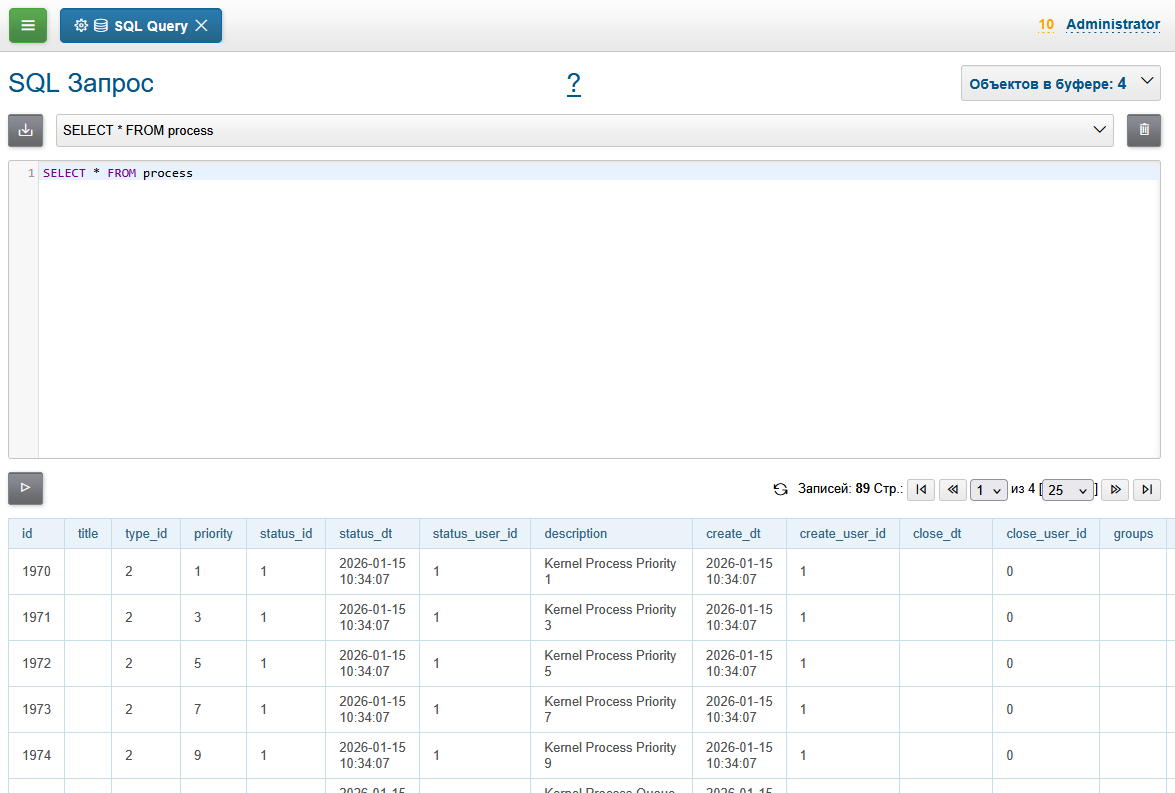The height and width of the screenshot is (793, 1175).
Task: Click the trash delete query icon
Action: click(1144, 130)
